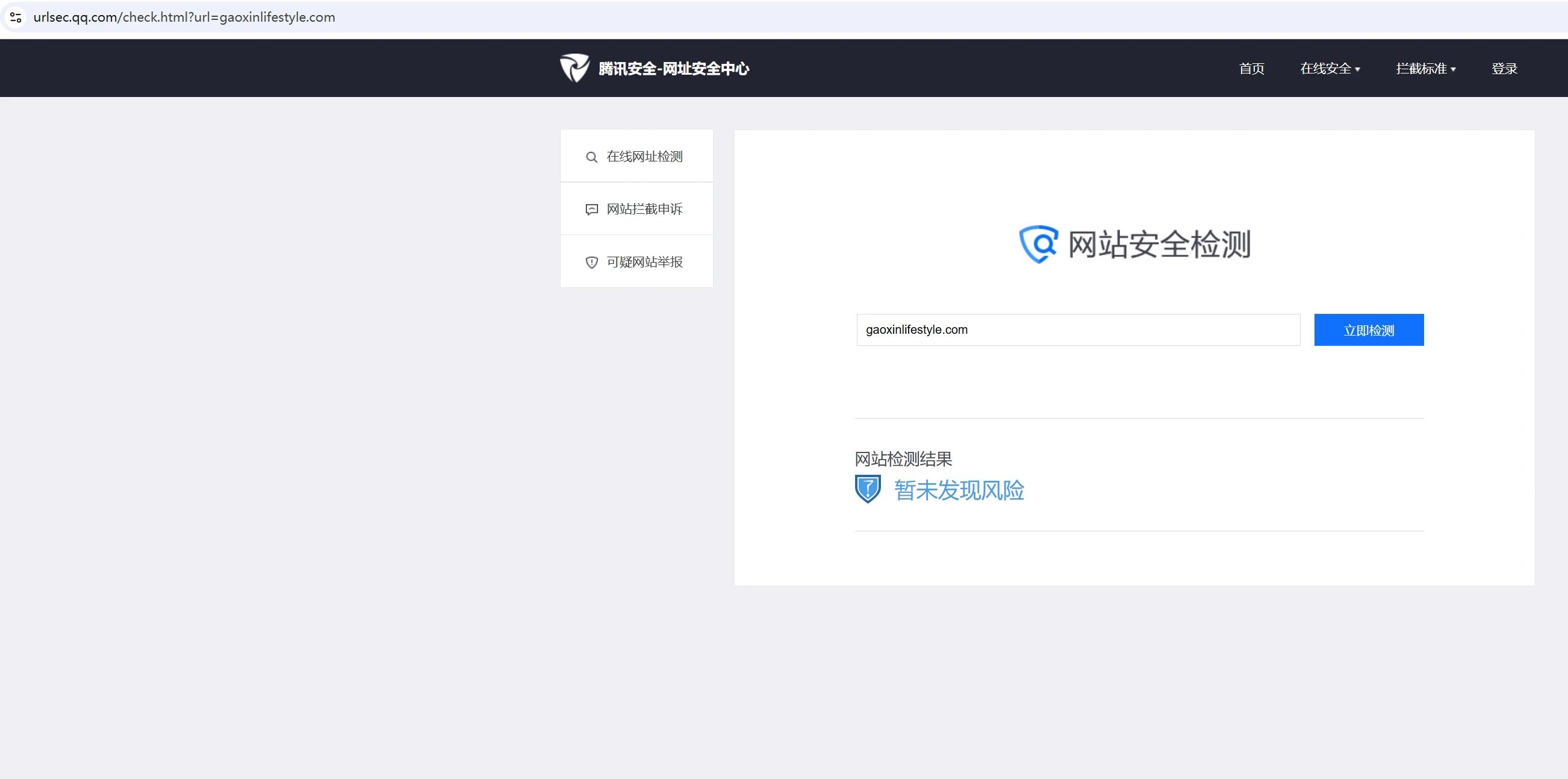Click the blue 网站安全检测 shield logo
Image resolution: width=1568 pixels, height=779 pixels.
click(1039, 244)
